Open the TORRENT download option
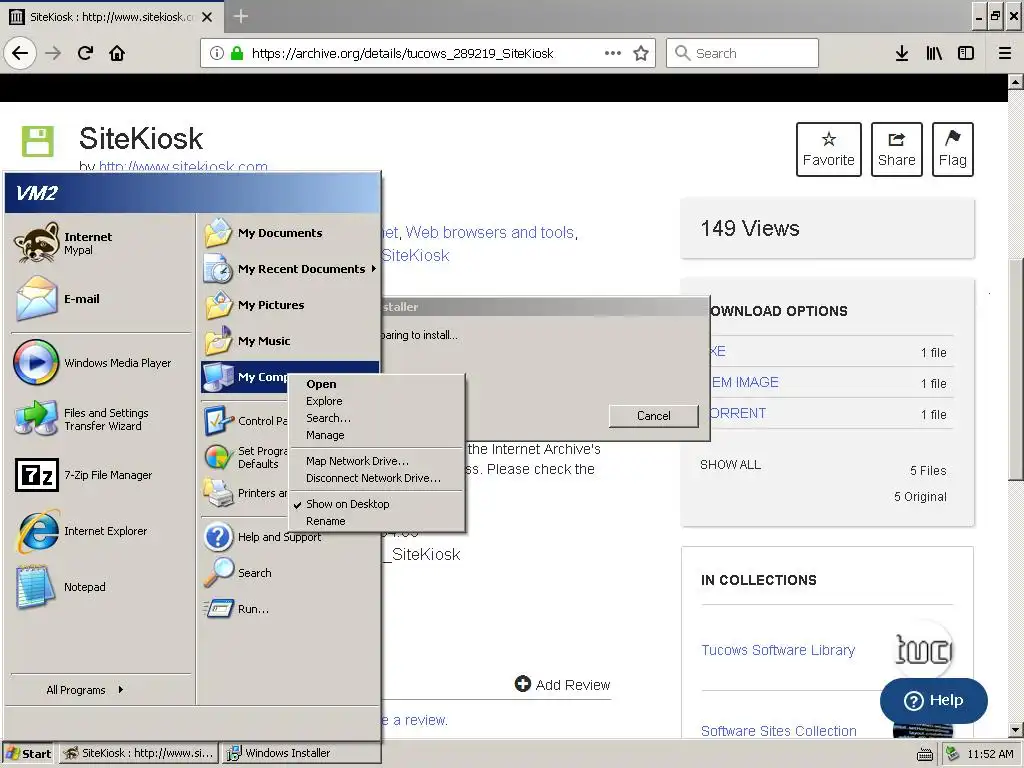Image resolution: width=1024 pixels, height=768 pixels. point(738,413)
